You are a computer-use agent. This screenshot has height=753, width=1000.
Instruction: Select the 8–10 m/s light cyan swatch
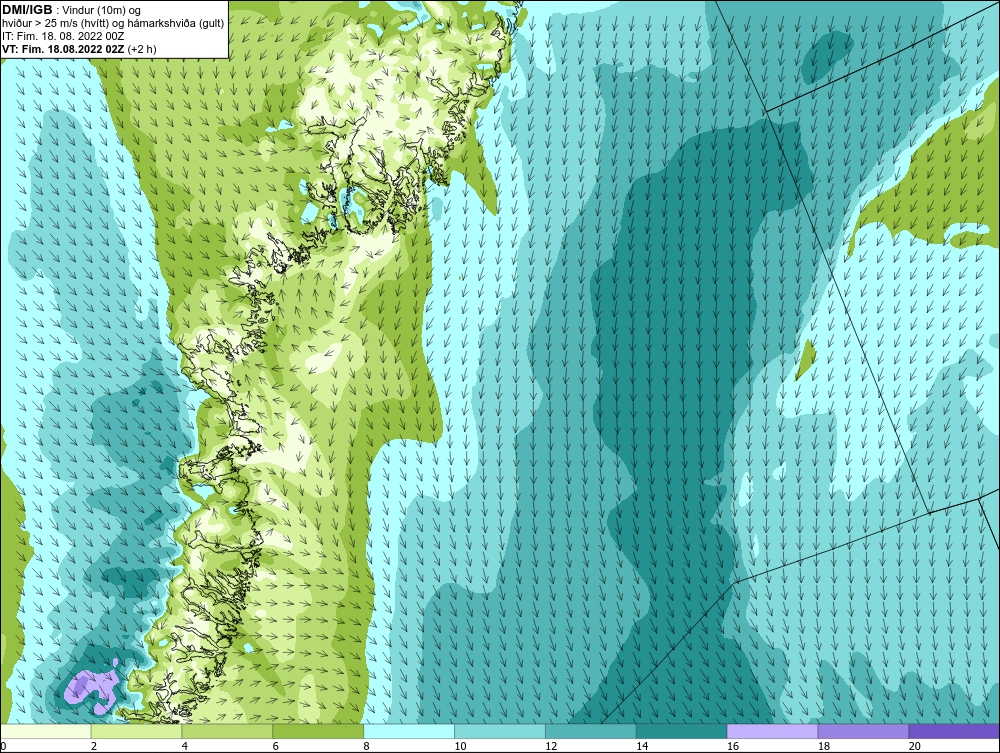point(409,731)
